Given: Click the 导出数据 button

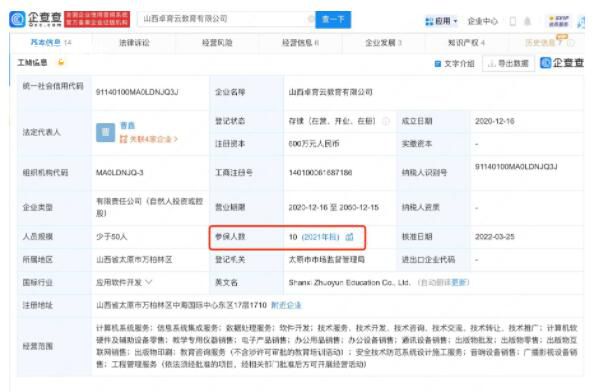Looking at the screenshot, I should 508,63.
